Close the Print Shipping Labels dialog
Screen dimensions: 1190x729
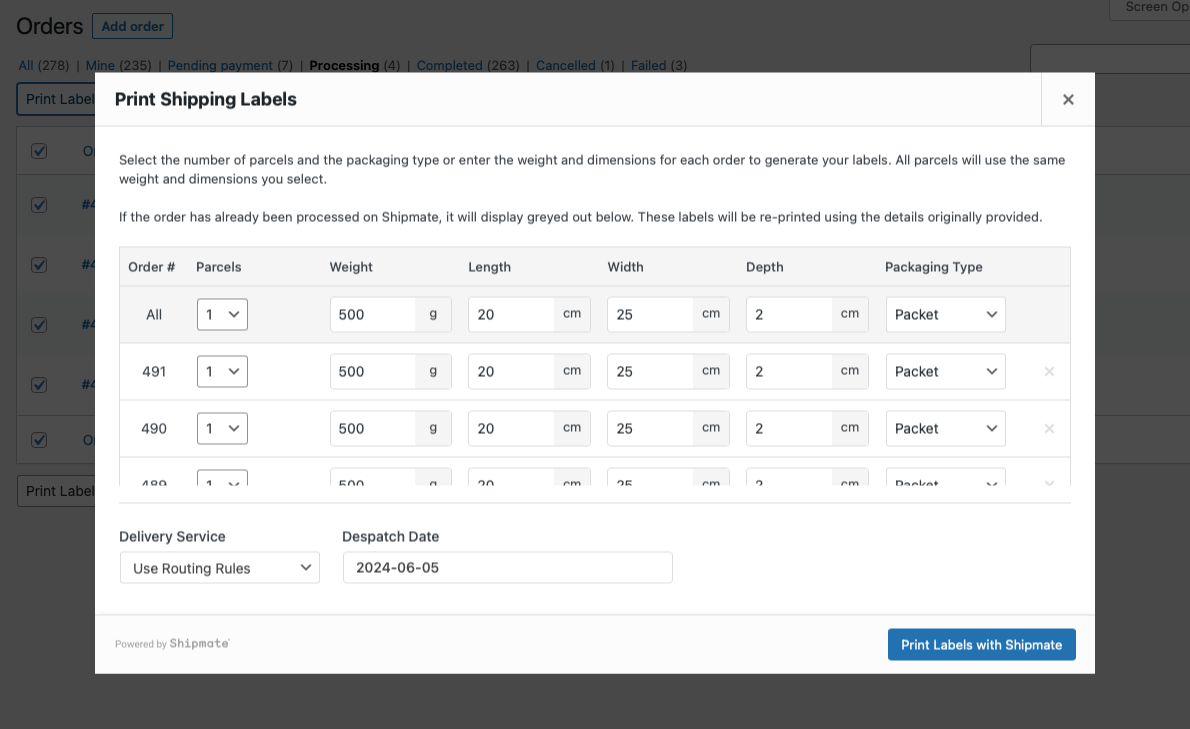click(1068, 99)
